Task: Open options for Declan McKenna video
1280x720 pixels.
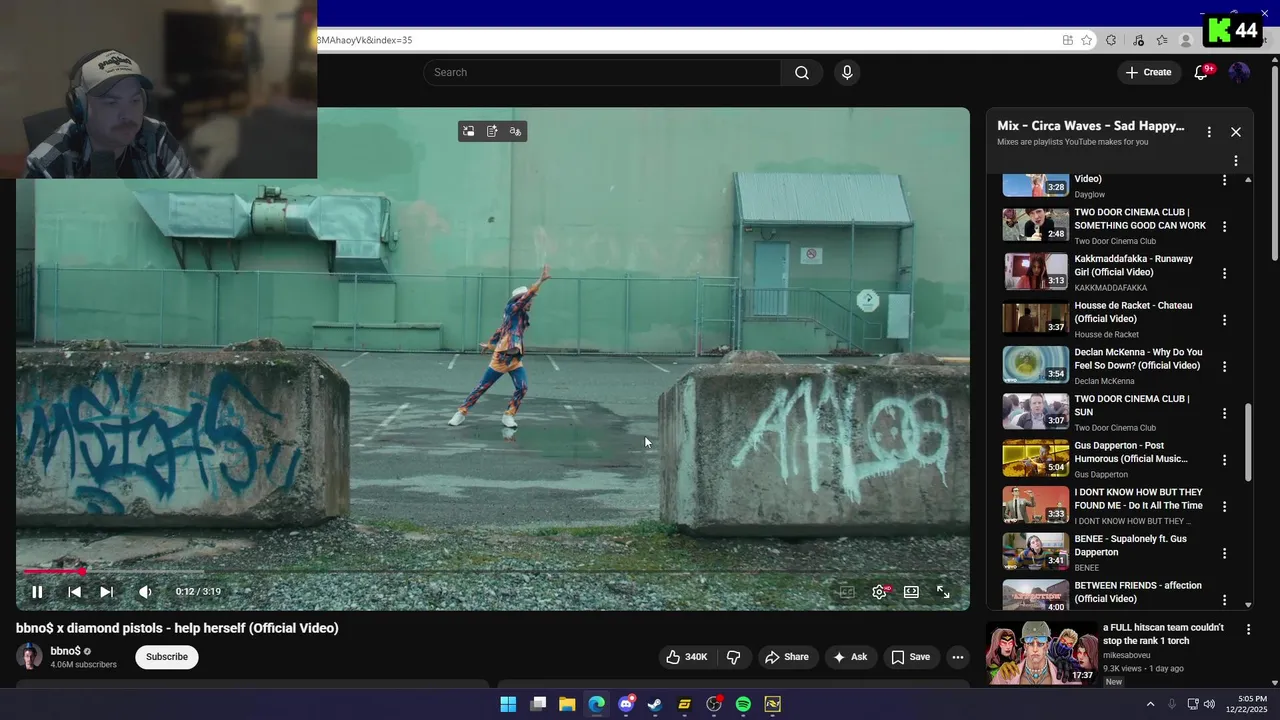Action: (1224, 366)
